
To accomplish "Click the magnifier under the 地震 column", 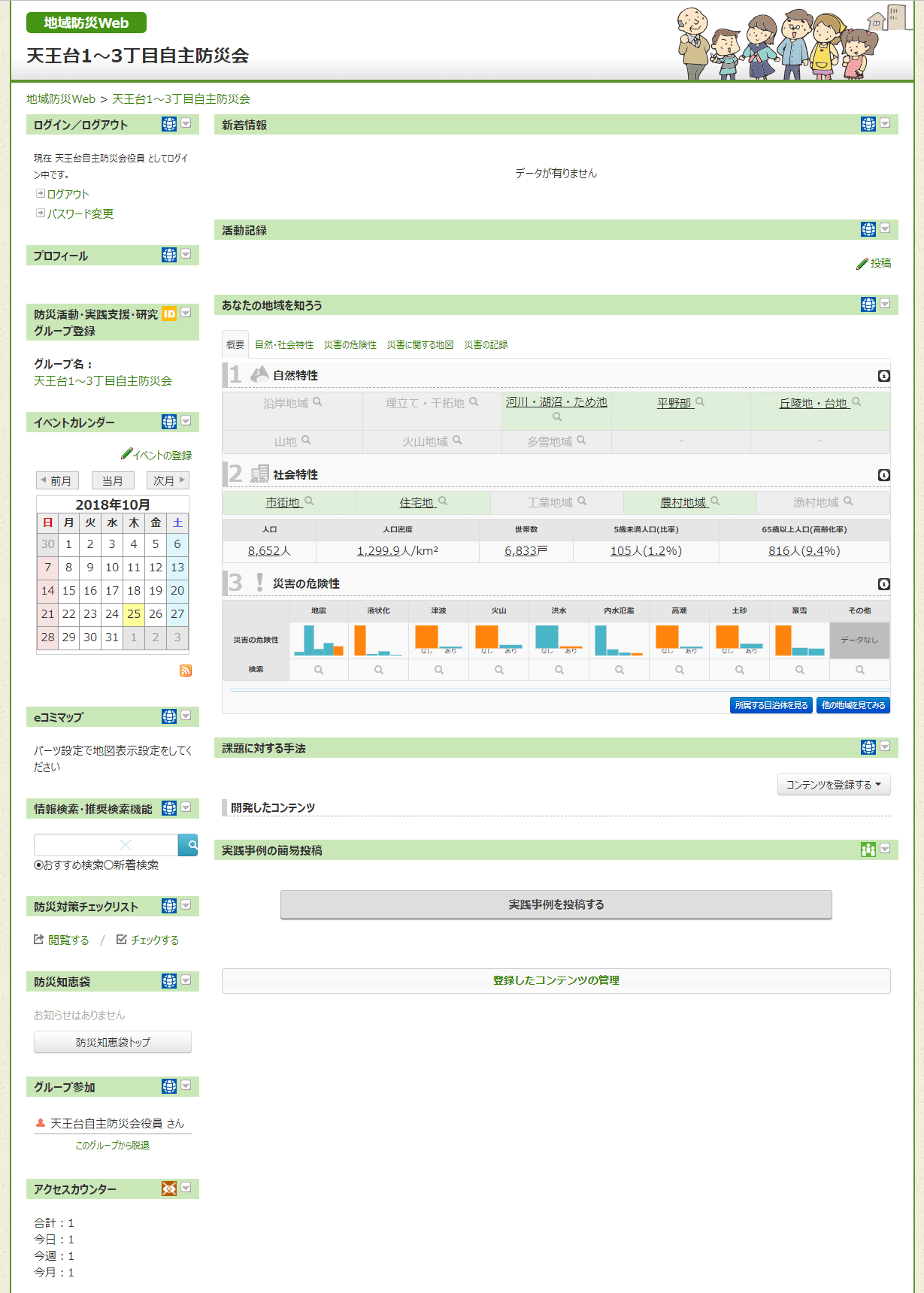I will [319, 670].
